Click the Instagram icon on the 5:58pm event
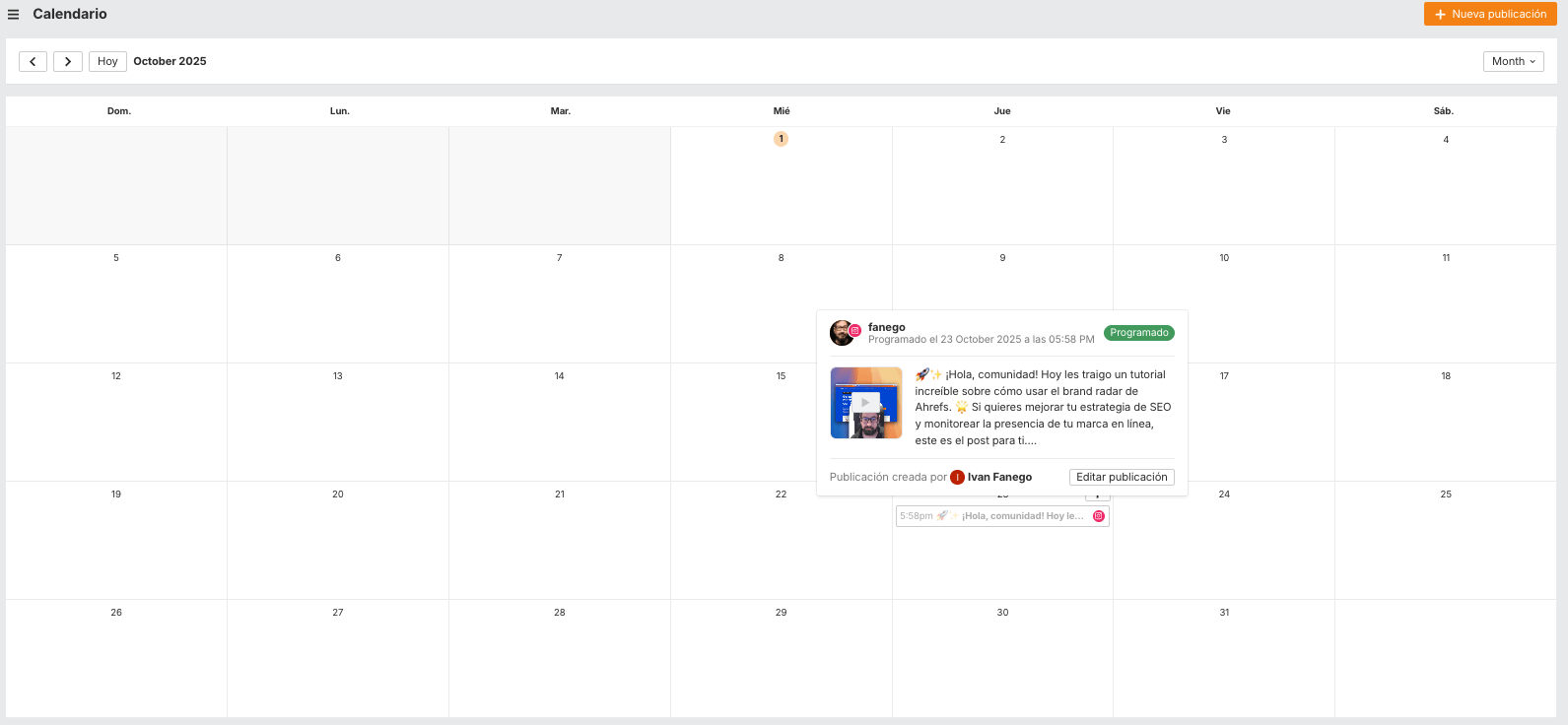Screen dimensions: 1568x725 1099,516
